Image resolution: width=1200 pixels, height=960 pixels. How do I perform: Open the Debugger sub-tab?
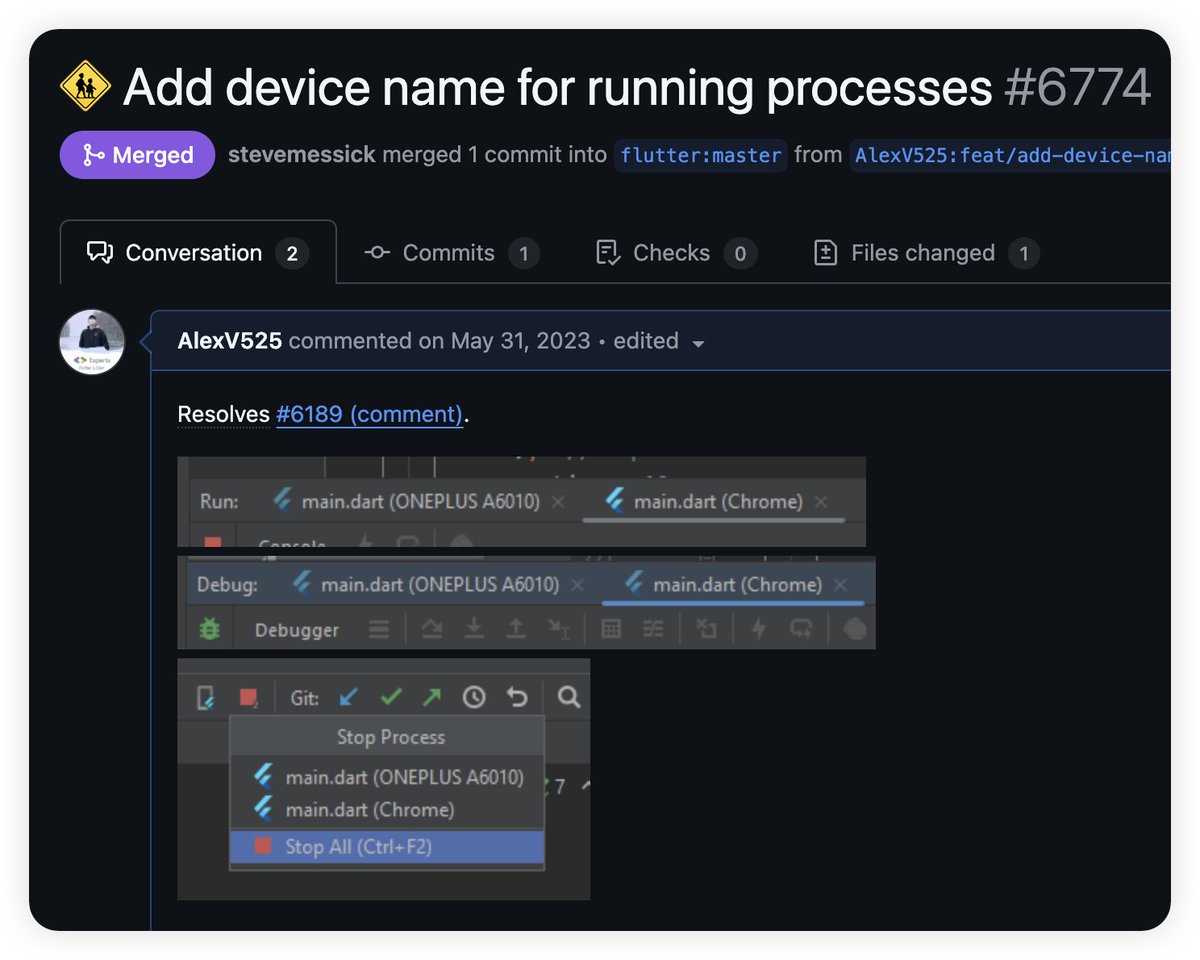(297, 630)
